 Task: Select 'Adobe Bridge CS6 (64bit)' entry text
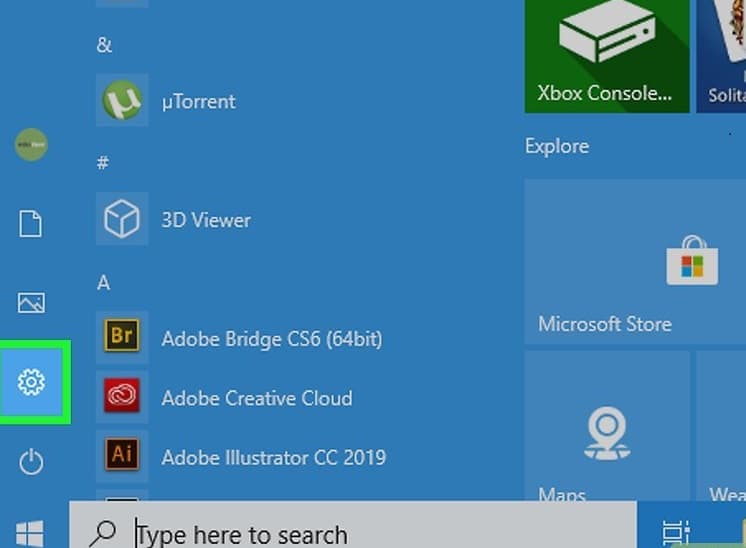tap(272, 339)
